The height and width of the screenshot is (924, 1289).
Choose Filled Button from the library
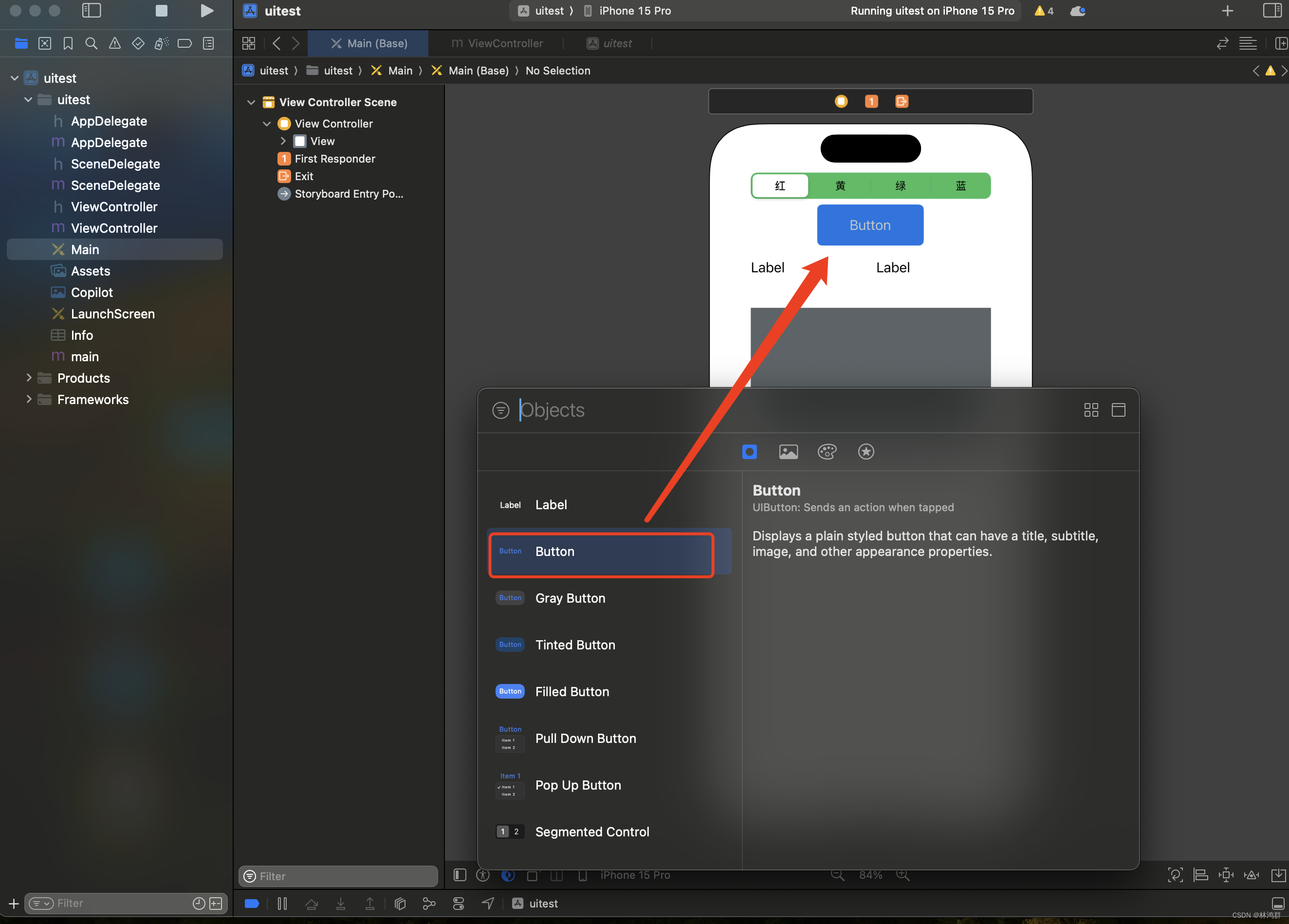point(609,691)
